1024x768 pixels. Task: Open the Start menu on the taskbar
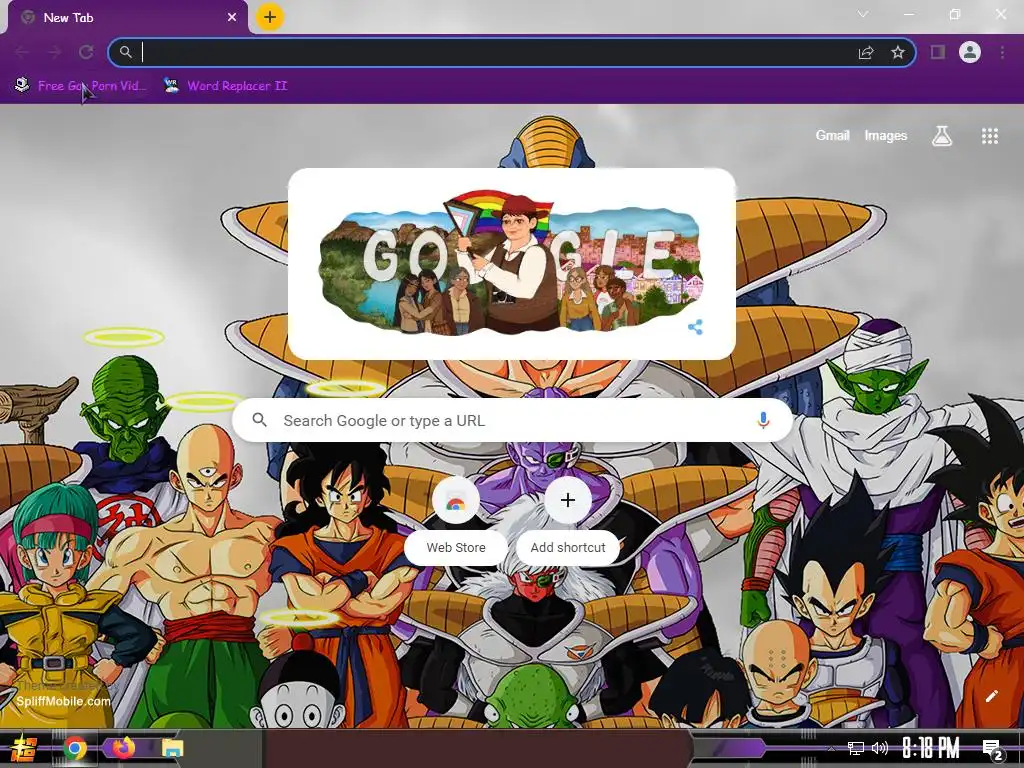[x=22, y=748]
